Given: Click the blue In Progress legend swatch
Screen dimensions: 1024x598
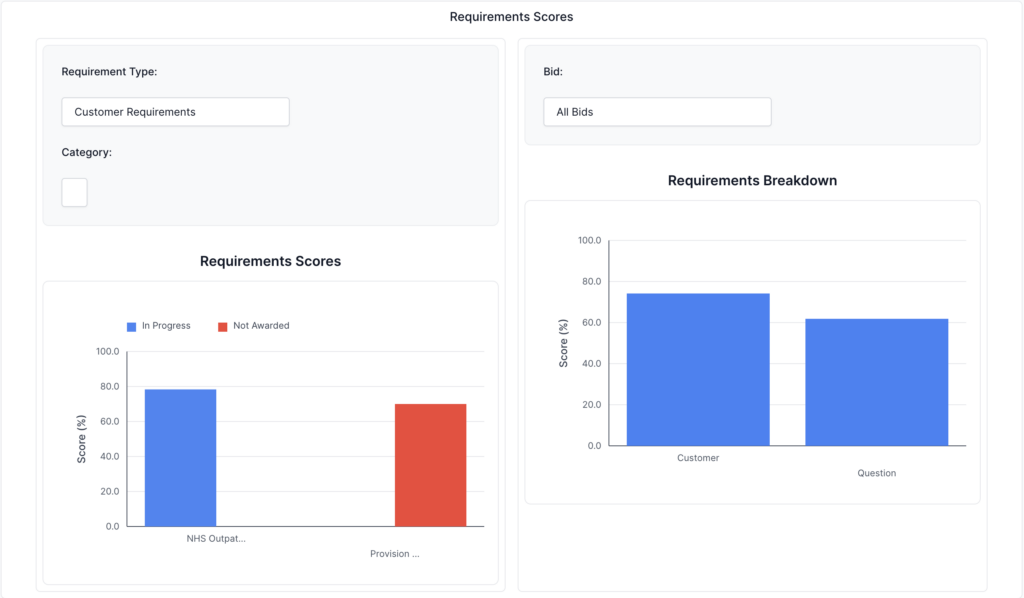Looking at the screenshot, I should pyautogui.click(x=131, y=326).
